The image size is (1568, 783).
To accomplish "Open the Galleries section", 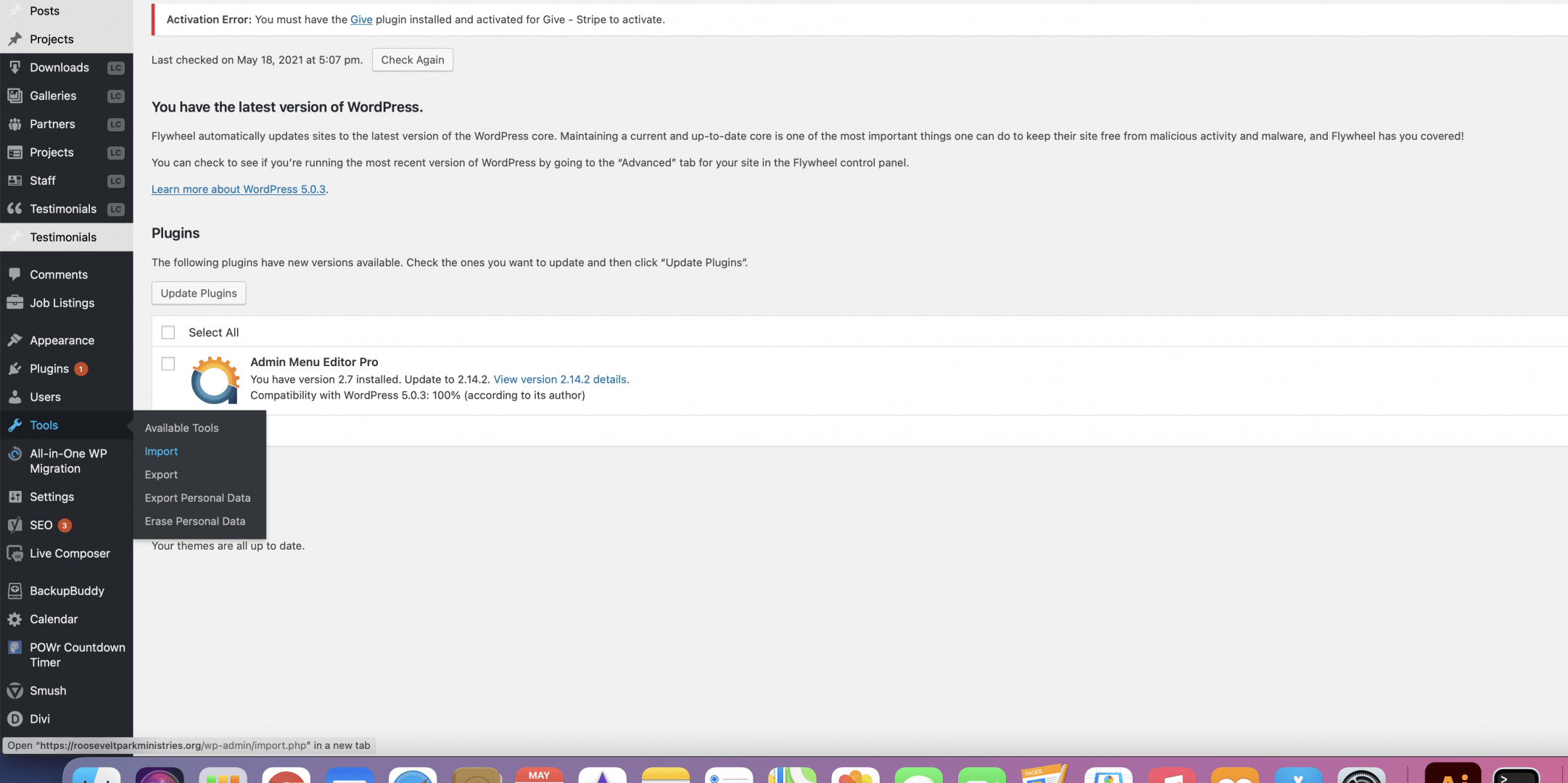I will [52, 96].
